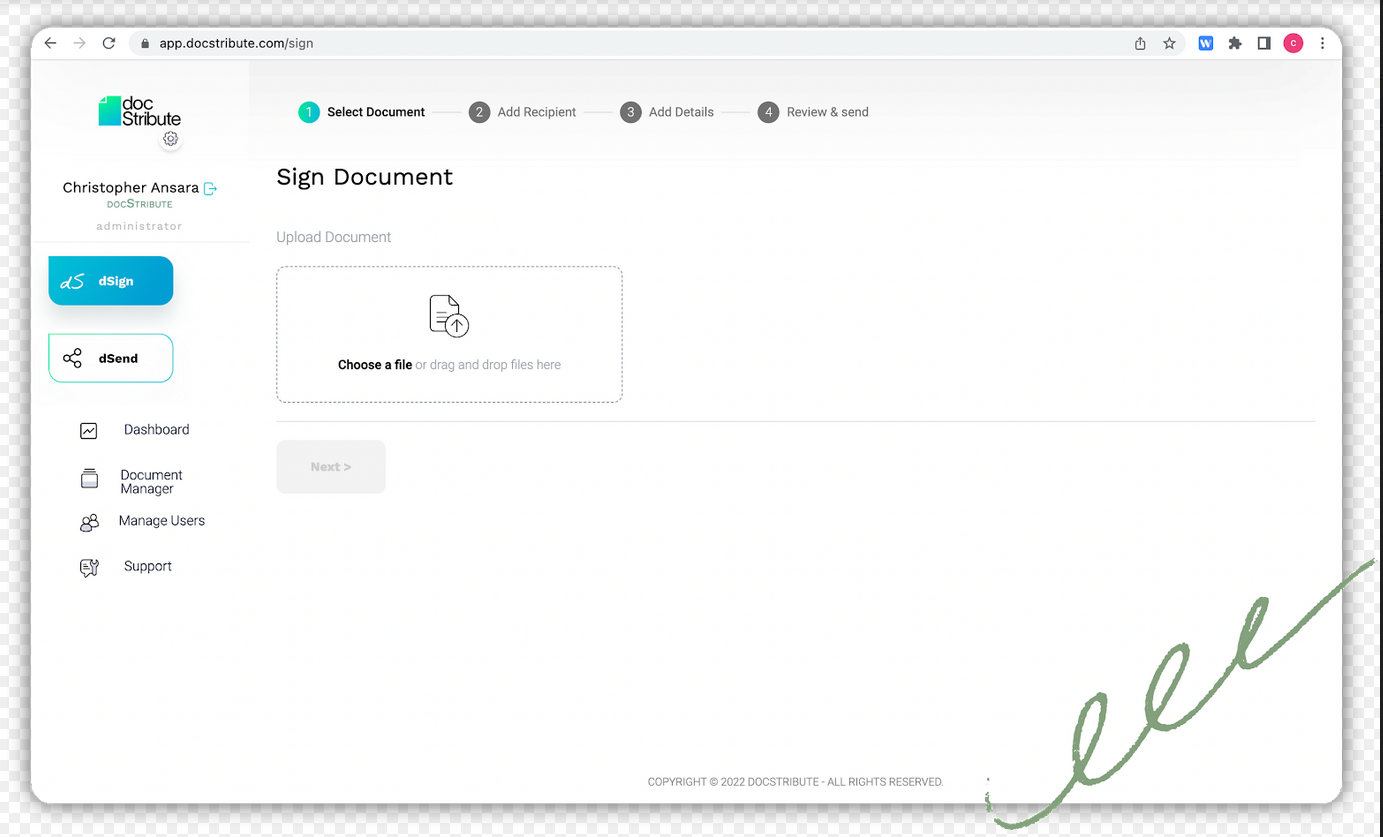This screenshot has width=1383, height=837.
Task: Open settings gear under the logo
Action: 170,139
